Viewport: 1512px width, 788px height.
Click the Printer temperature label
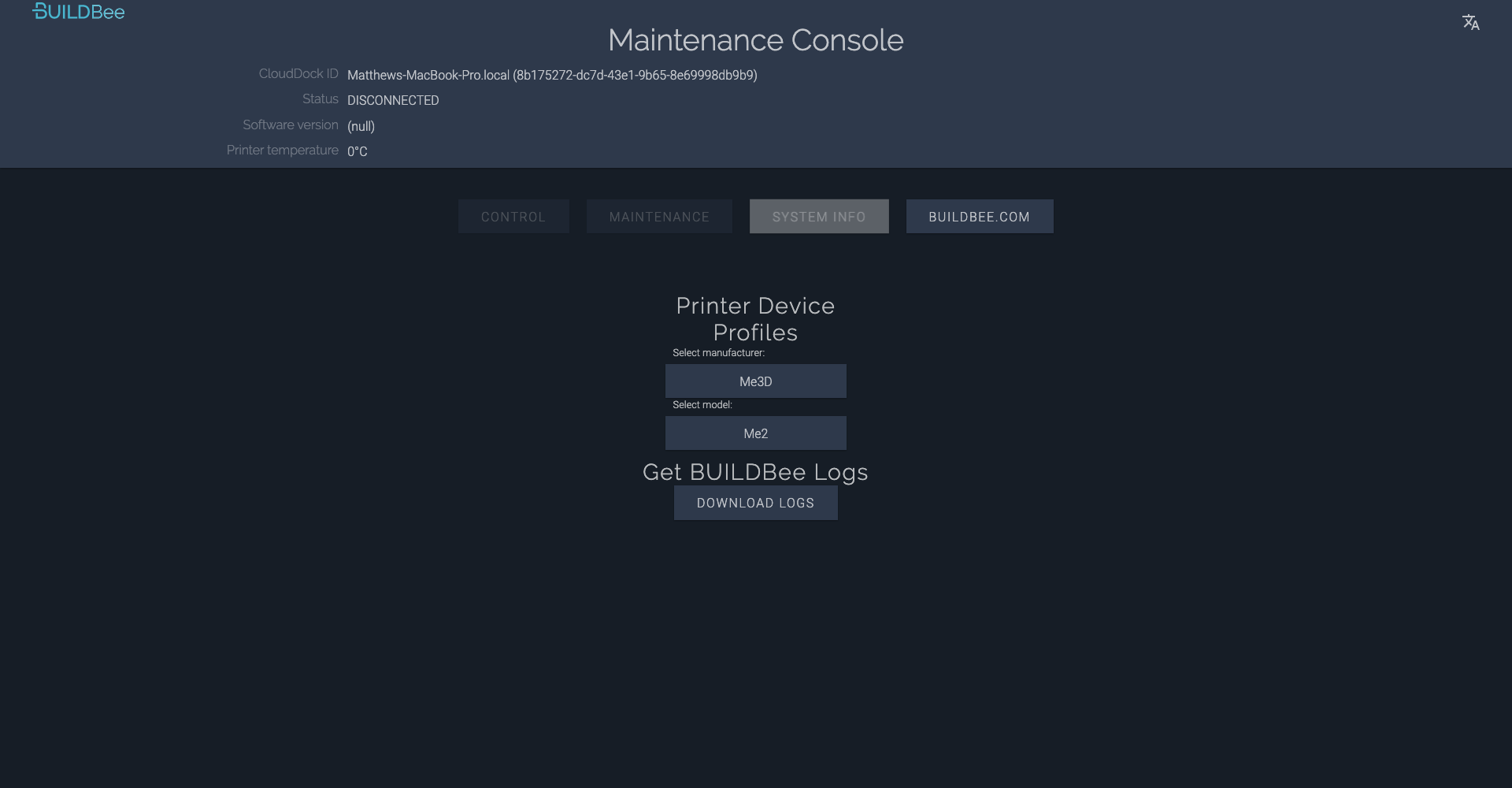(283, 150)
